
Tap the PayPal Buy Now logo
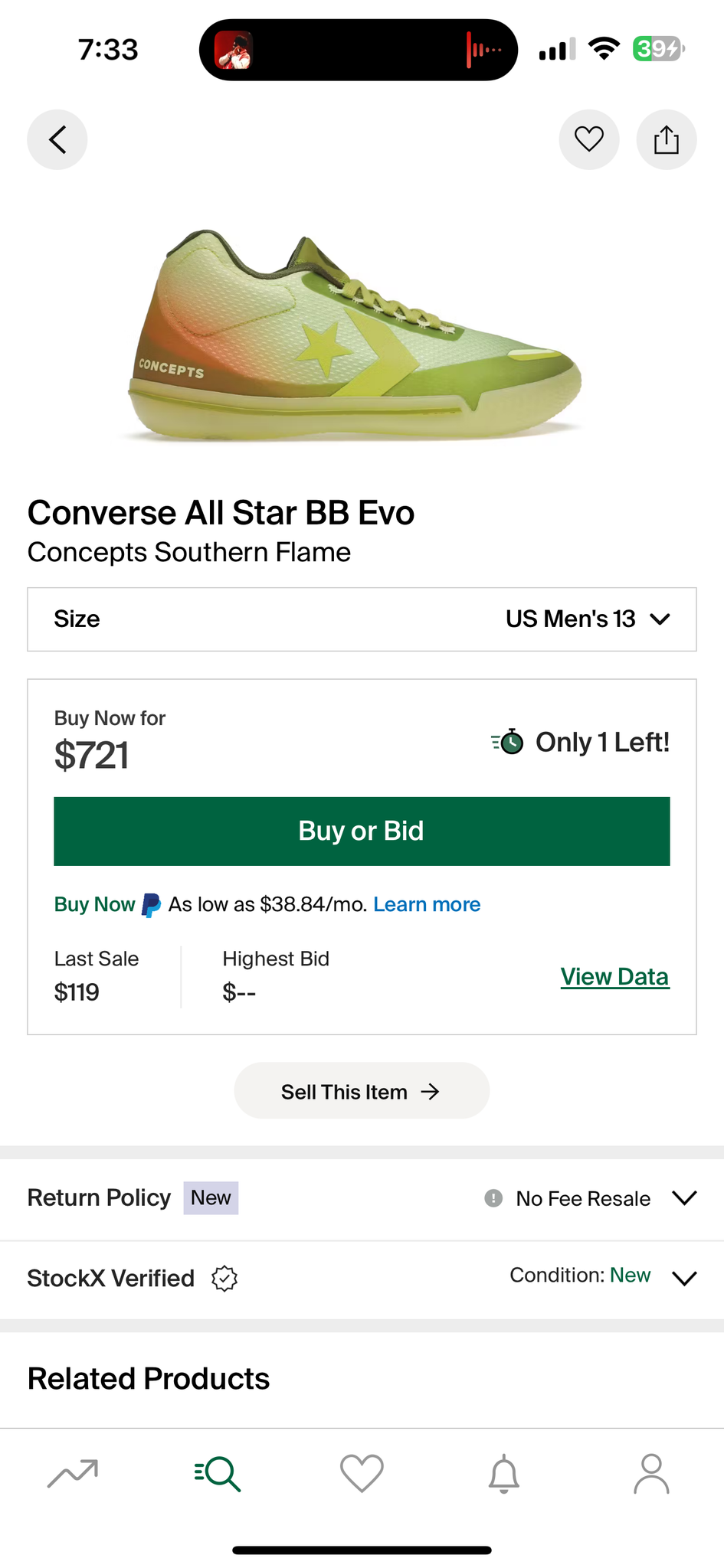tap(151, 905)
